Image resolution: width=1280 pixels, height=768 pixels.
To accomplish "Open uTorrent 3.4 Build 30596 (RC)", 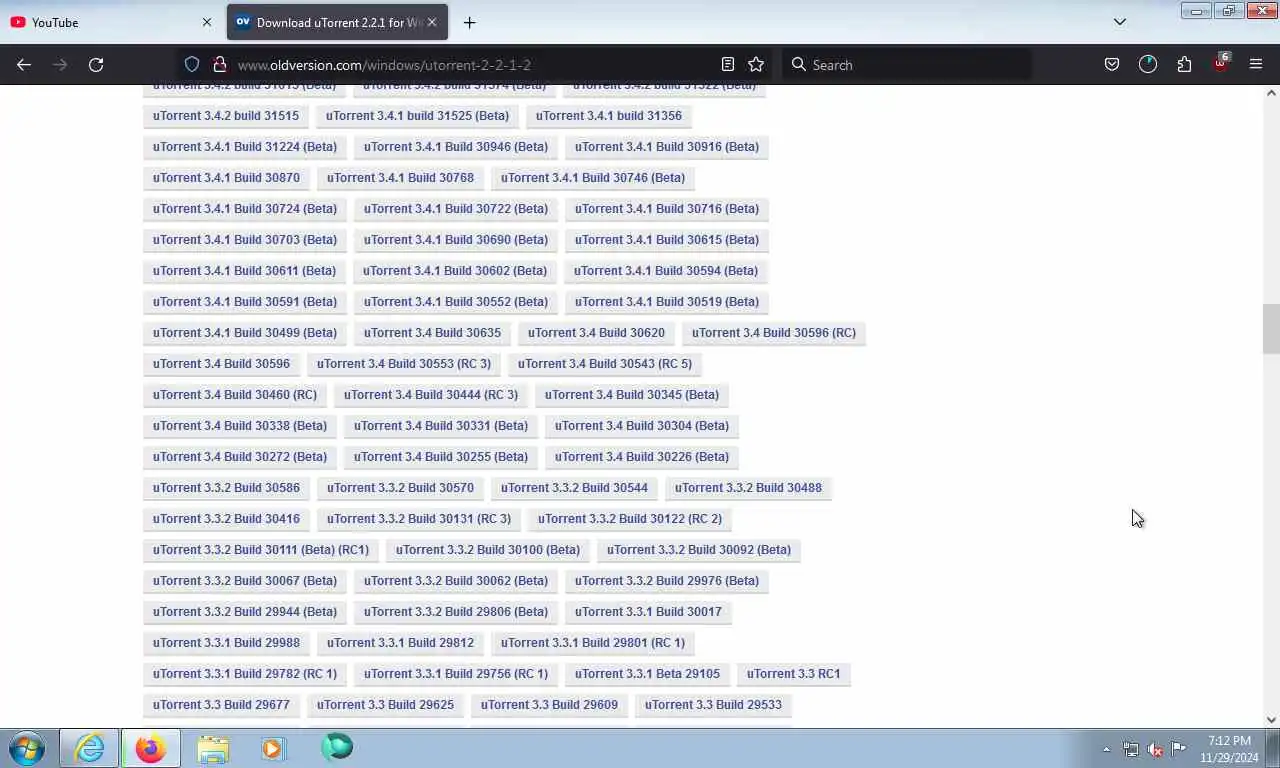I will click(x=774, y=333).
